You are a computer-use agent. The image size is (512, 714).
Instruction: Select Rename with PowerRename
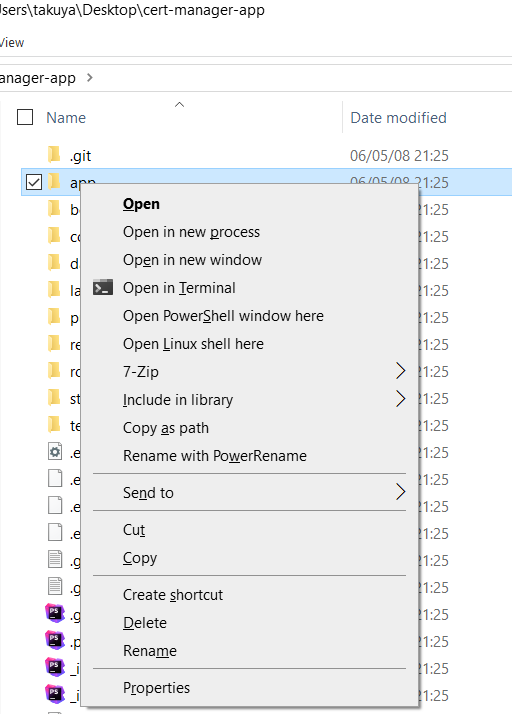coord(215,455)
